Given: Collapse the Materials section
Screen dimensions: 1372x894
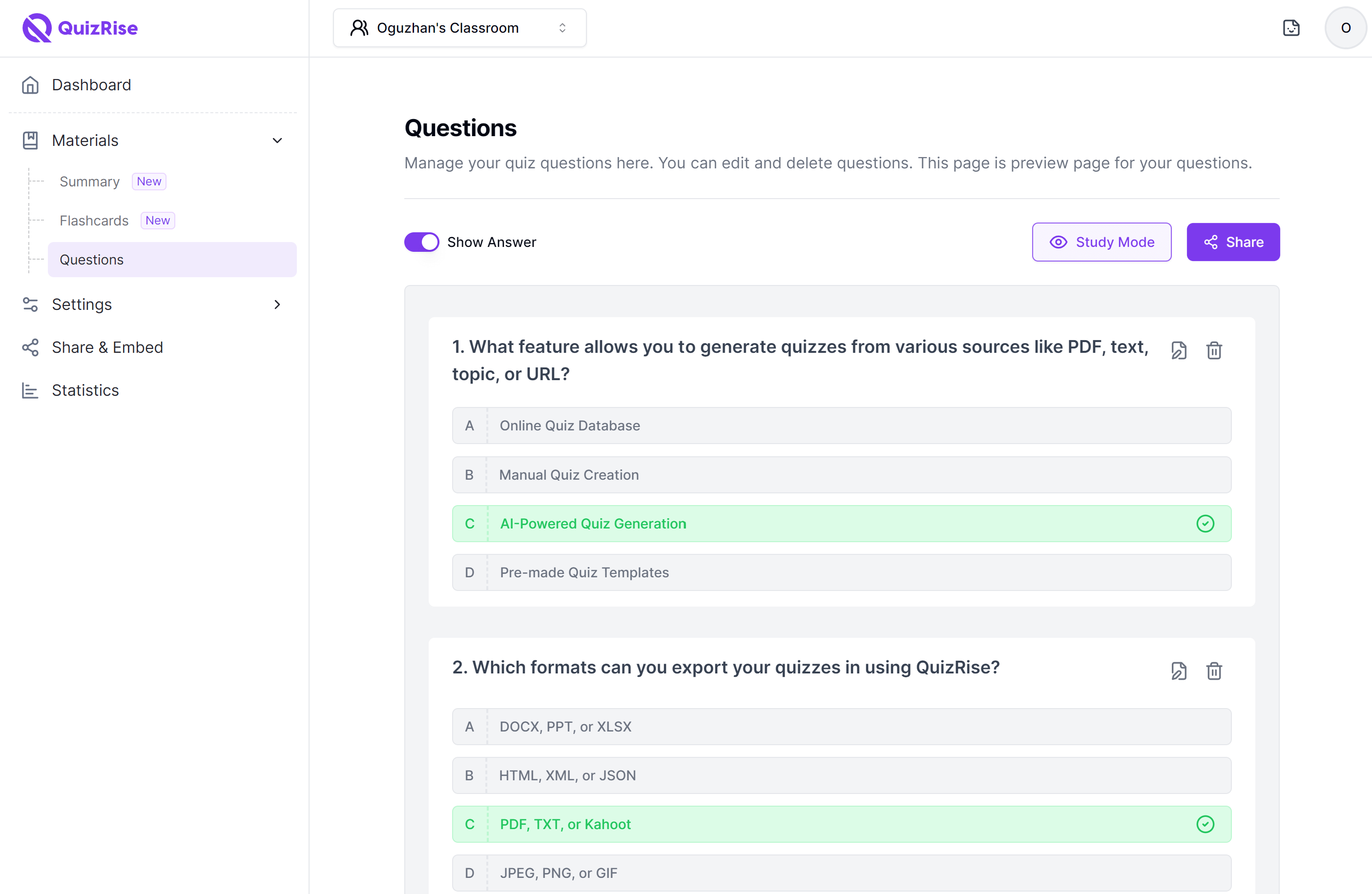Looking at the screenshot, I should point(277,141).
